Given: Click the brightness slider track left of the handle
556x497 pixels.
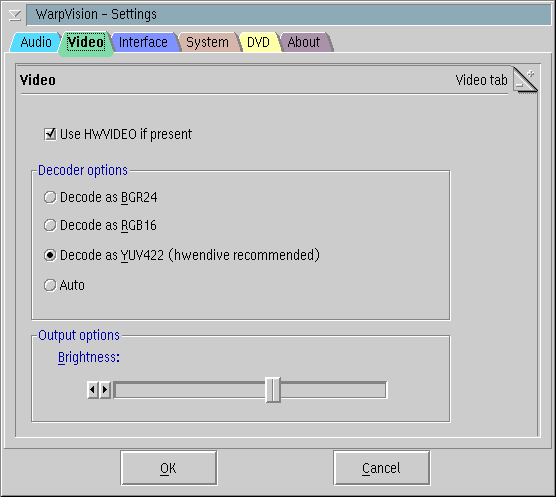Looking at the screenshot, I should tap(190, 390).
